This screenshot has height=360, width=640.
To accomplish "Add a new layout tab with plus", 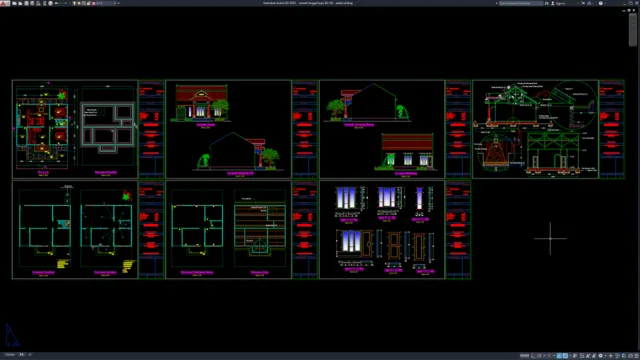I will tap(29, 354).
